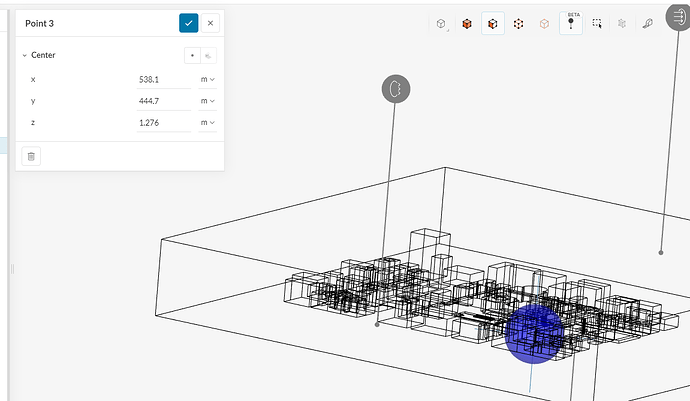Open the unit dropdown for the x coordinate
Viewport: 690px width, 401px height.
208,80
